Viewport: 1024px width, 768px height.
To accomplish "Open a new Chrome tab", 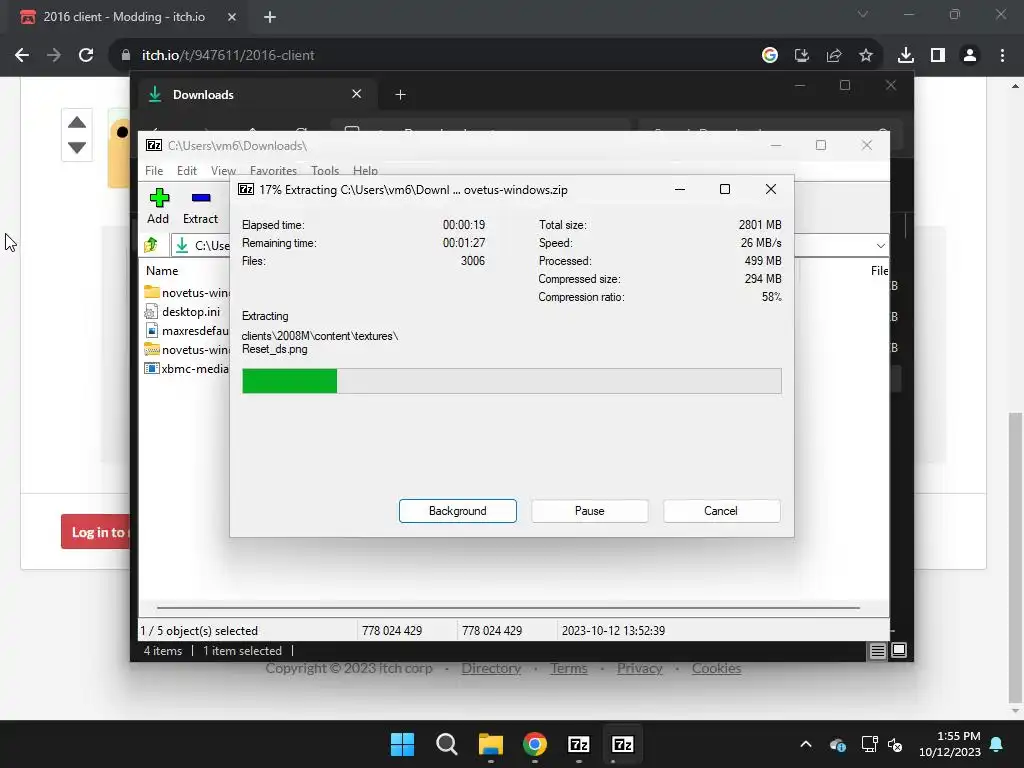I will click(x=270, y=17).
